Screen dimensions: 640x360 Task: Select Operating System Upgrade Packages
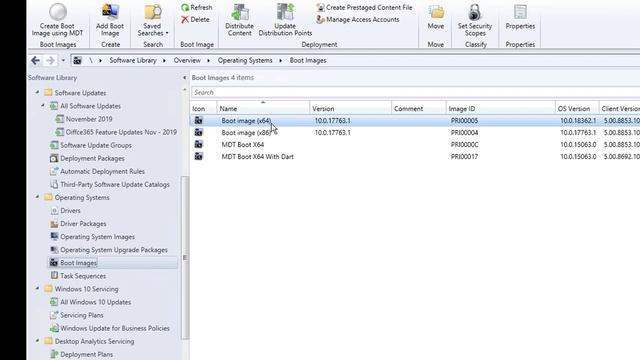(x=114, y=250)
